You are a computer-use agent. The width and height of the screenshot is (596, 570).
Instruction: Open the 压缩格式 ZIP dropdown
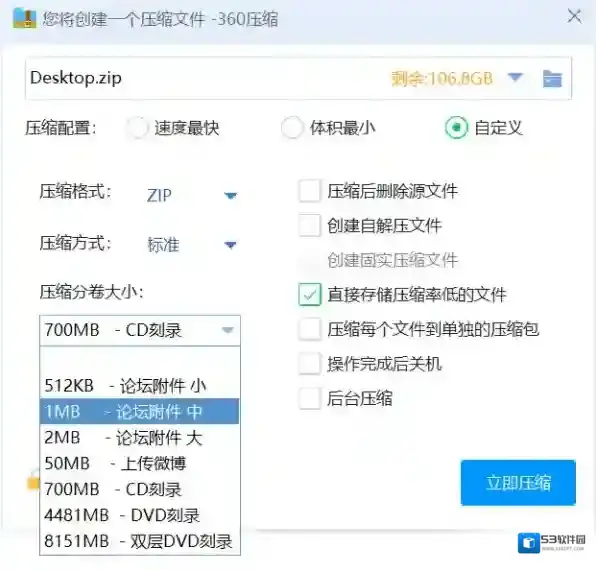pos(192,196)
